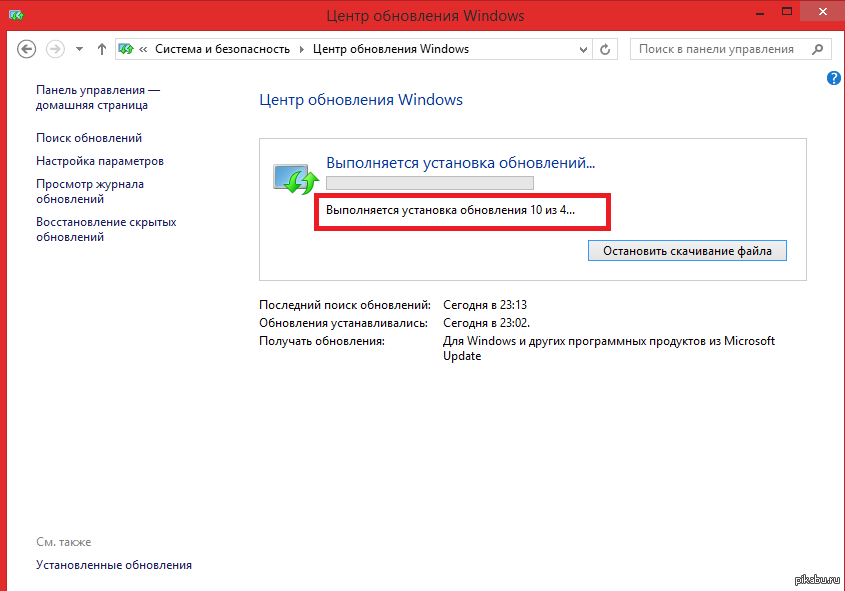This screenshot has width=845, height=591.
Task: Click the Back navigation arrow button
Action: 27,49
